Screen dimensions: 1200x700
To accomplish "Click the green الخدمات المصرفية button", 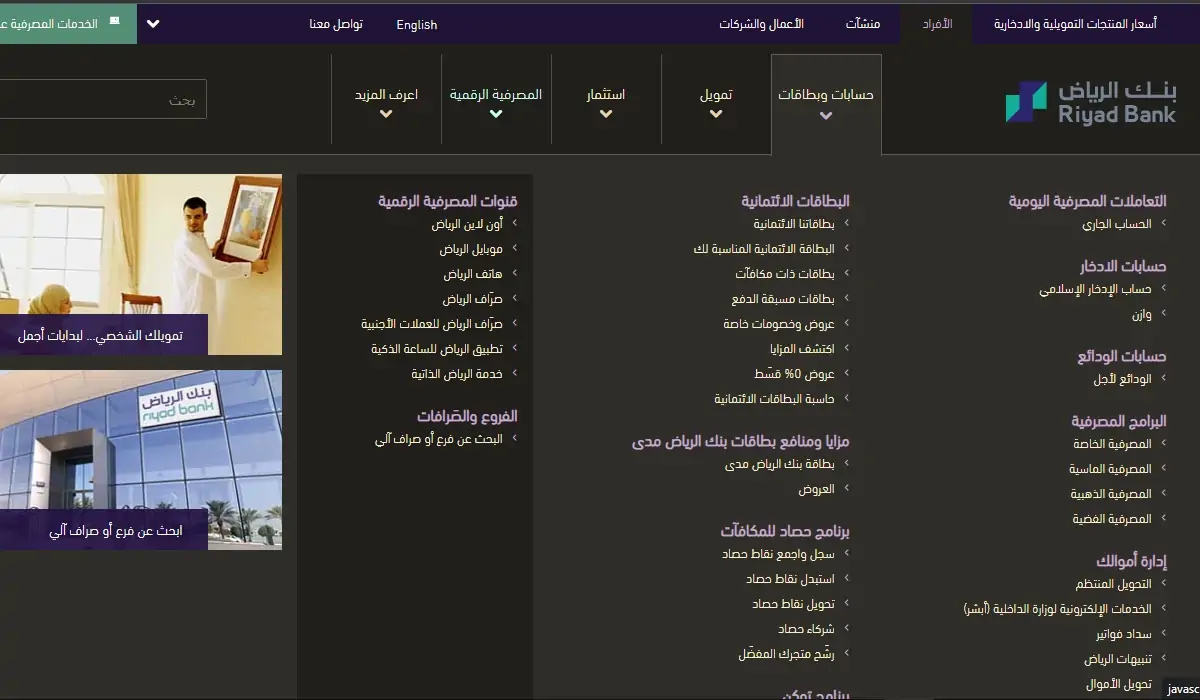I will [x=68, y=22].
